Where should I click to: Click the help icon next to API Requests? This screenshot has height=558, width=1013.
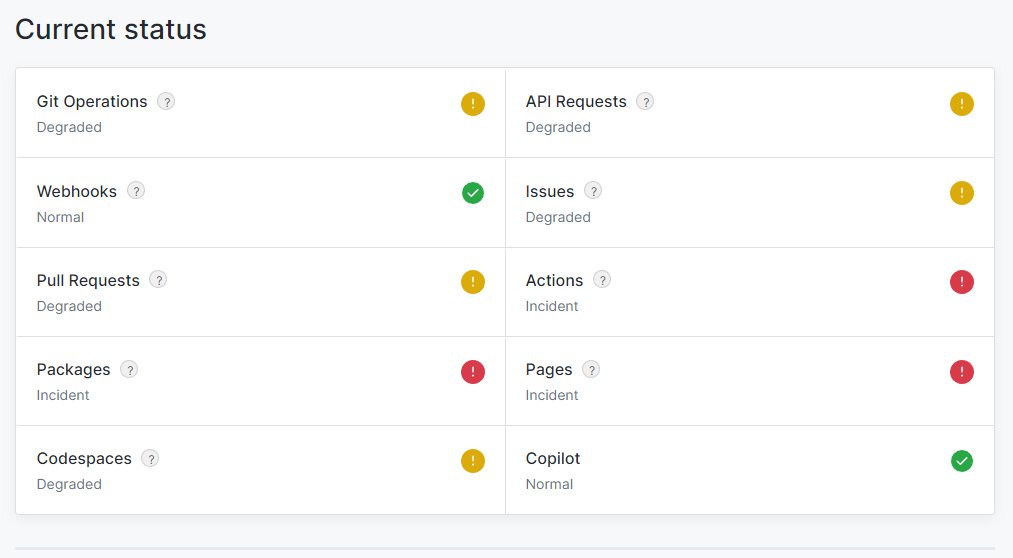point(645,101)
